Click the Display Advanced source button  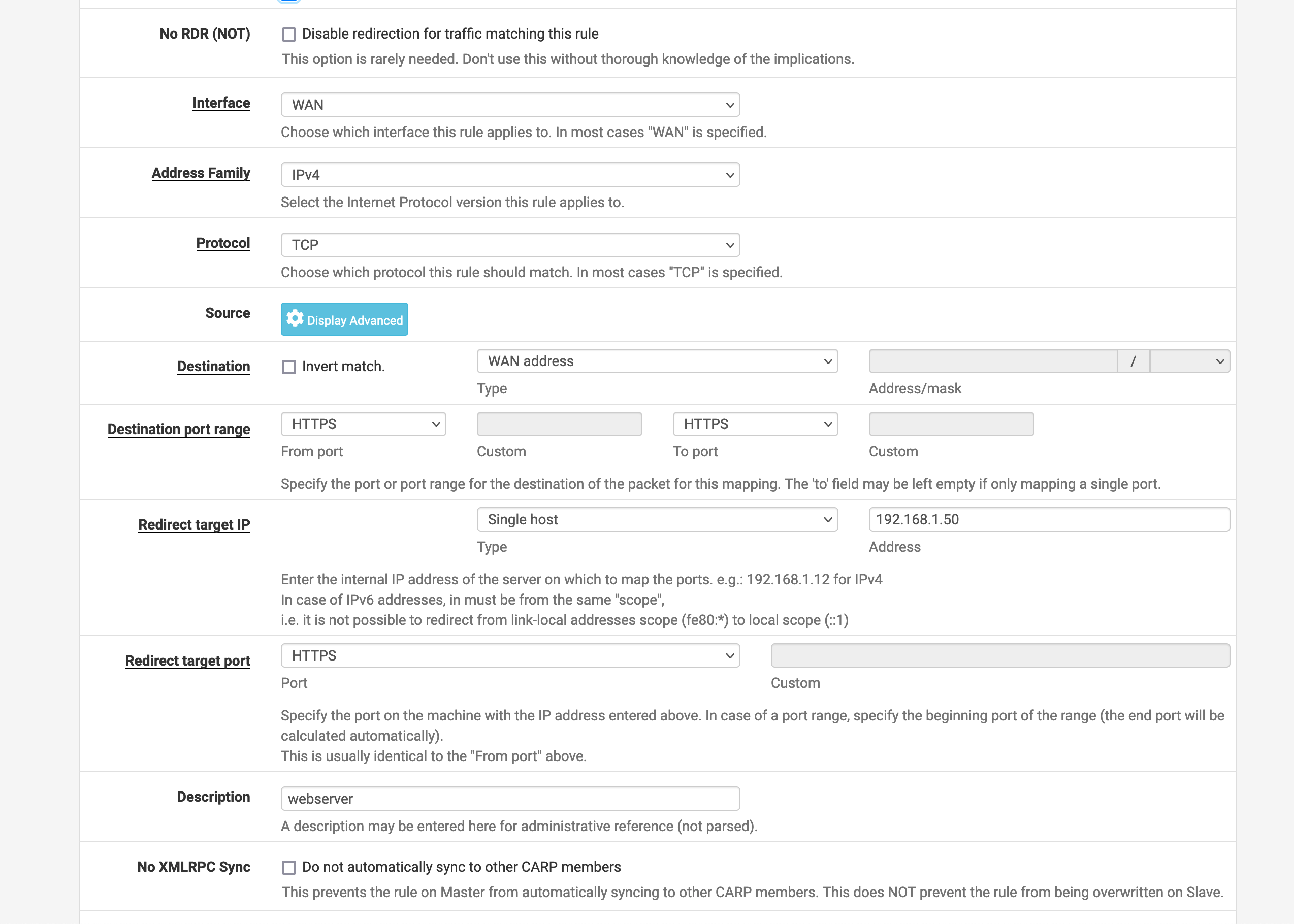tap(344, 319)
